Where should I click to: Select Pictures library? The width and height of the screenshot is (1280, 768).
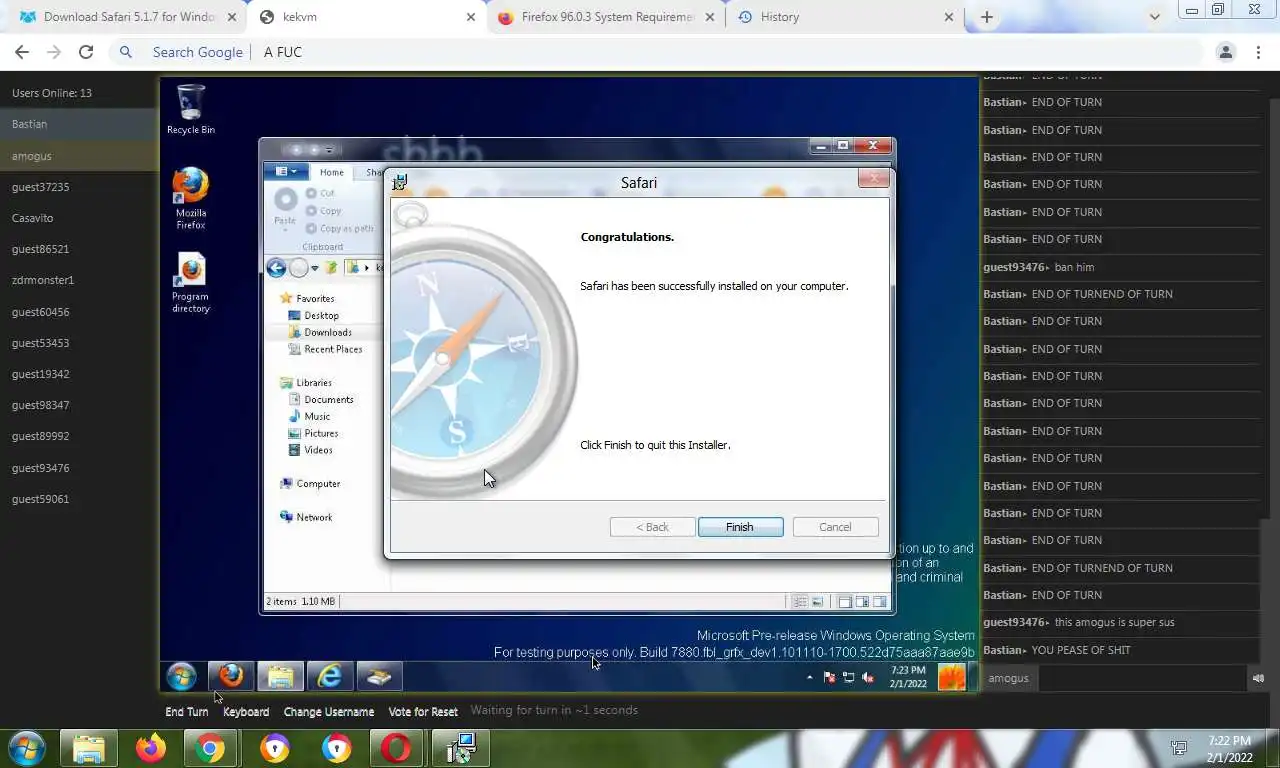tap(313, 433)
